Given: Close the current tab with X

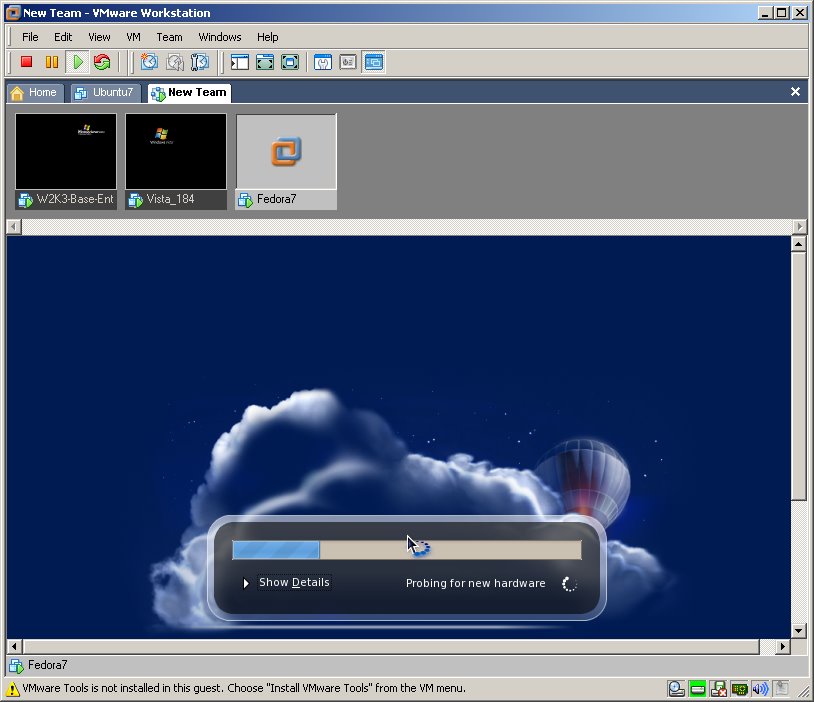Looking at the screenshot, I should (x=795, y=92).
